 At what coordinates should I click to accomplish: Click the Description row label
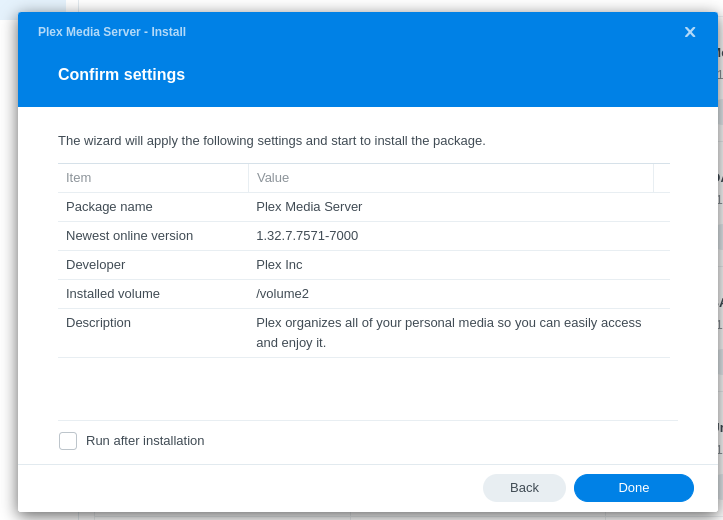tap(98, 323)
